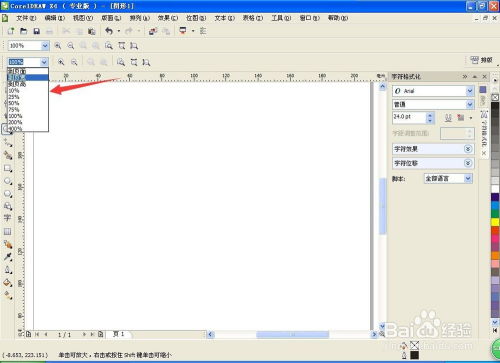Choose 25% in the zoom list
500x363 pixels.
pos(28,97)
